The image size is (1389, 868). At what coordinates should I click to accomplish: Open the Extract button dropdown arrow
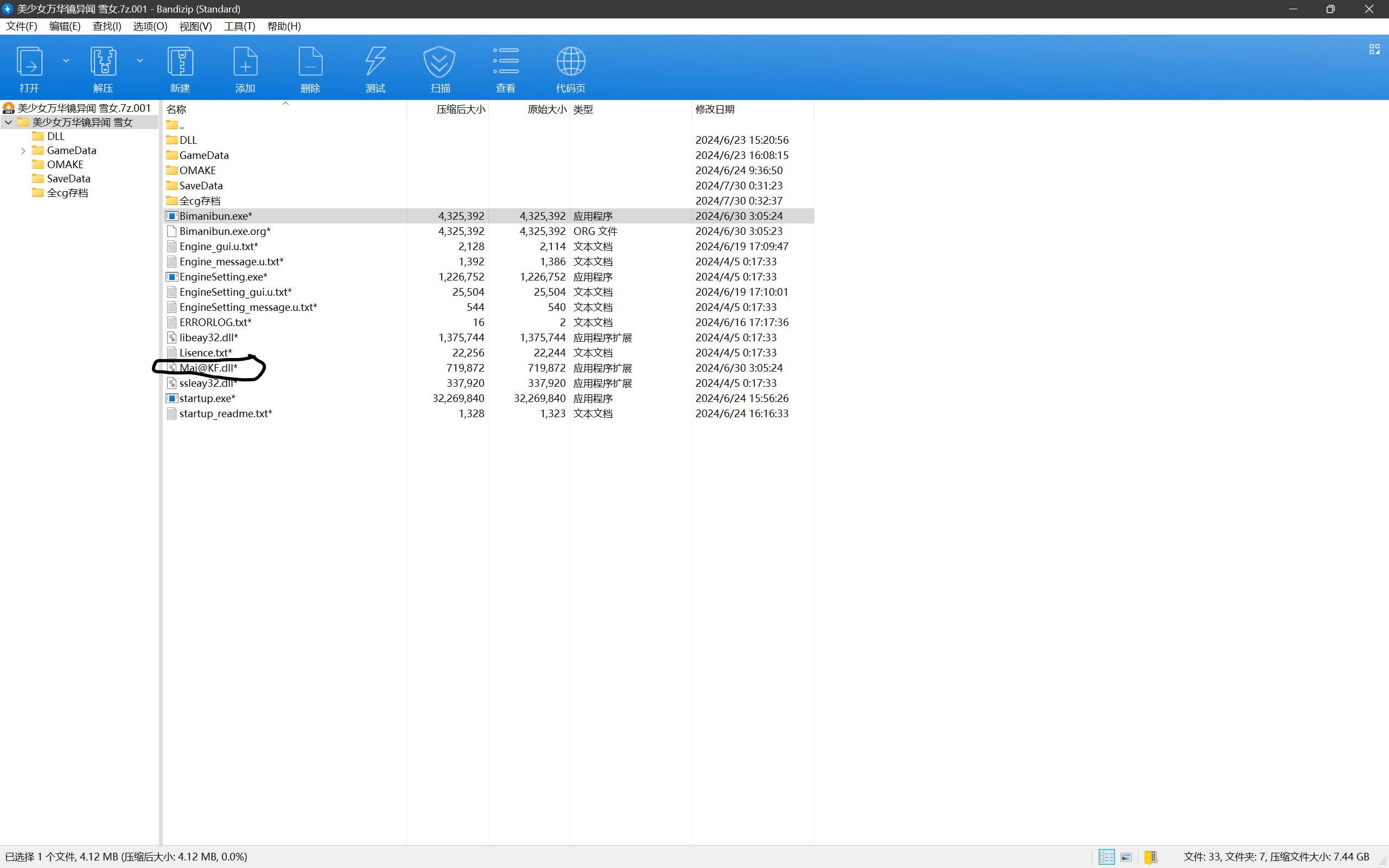click(139, 60)
